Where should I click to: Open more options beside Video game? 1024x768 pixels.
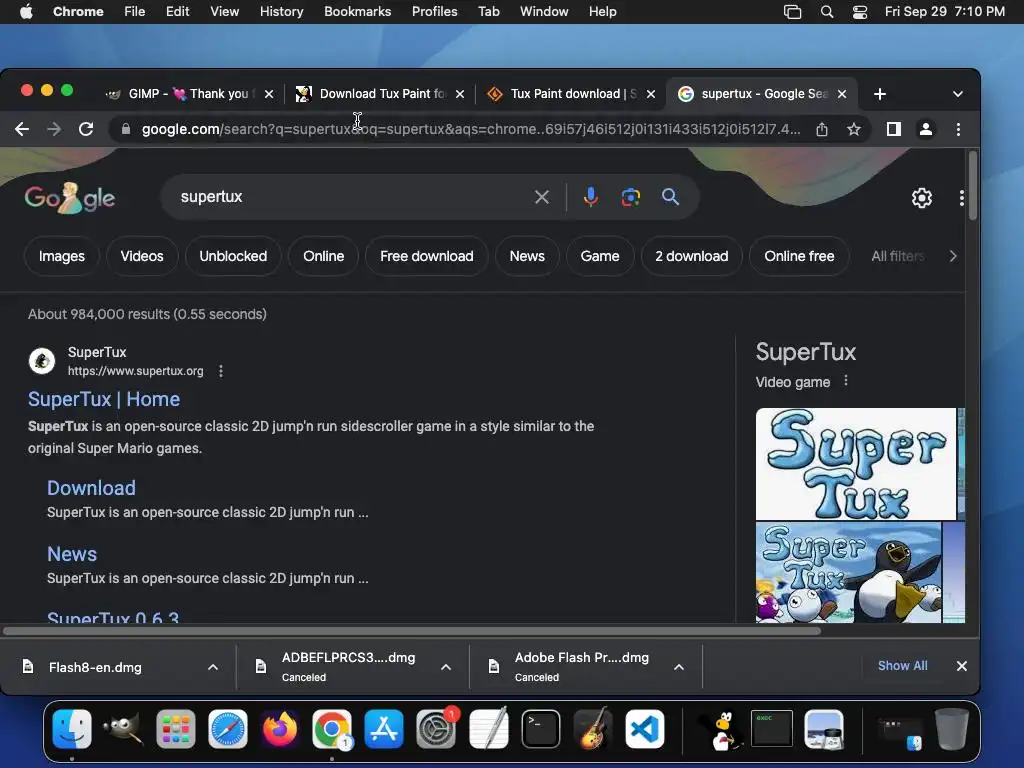[x=846, y=381]
